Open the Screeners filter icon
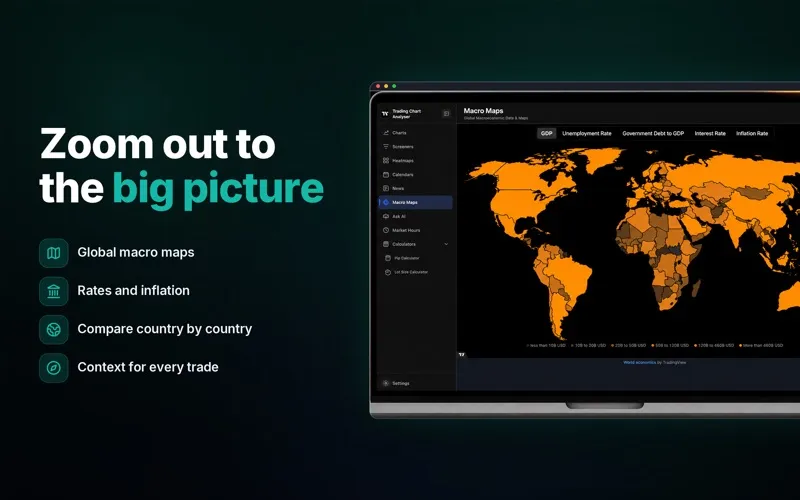This screenshot has width=800, height=500. pos(386,146)
